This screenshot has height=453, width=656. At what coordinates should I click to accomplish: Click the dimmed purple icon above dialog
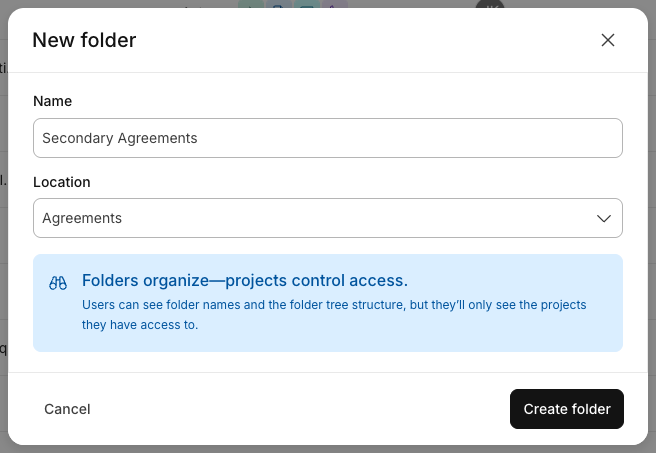(x=335, y=4)
